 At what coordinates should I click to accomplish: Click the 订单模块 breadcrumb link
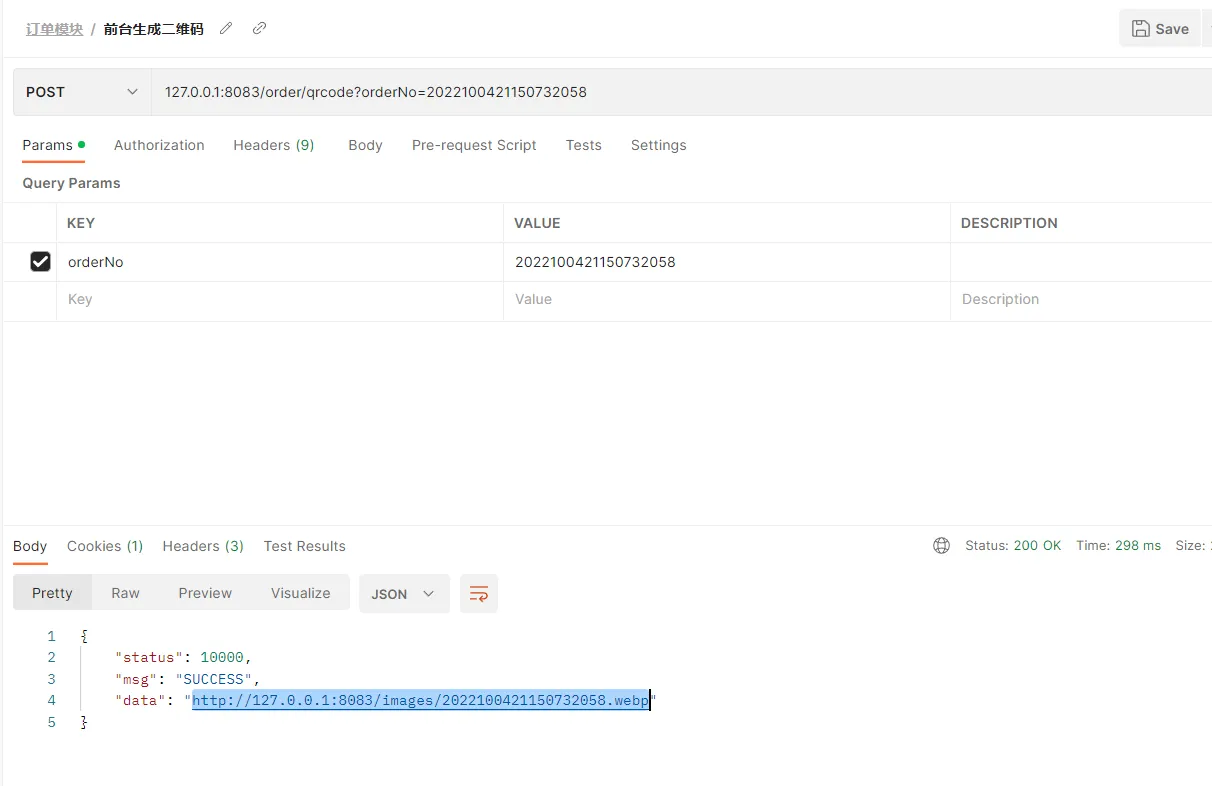[x=54, y=29]
